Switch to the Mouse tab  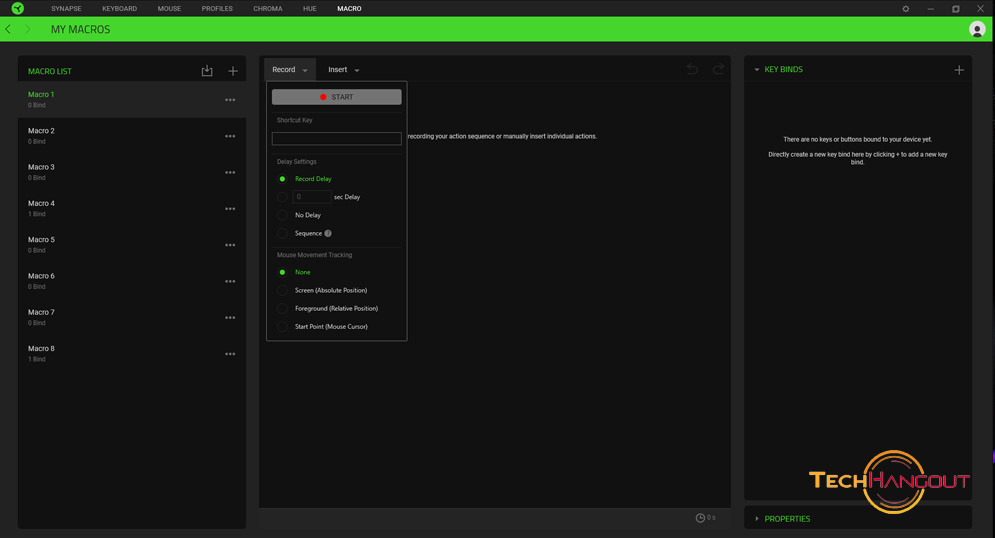tap(169, 8)
